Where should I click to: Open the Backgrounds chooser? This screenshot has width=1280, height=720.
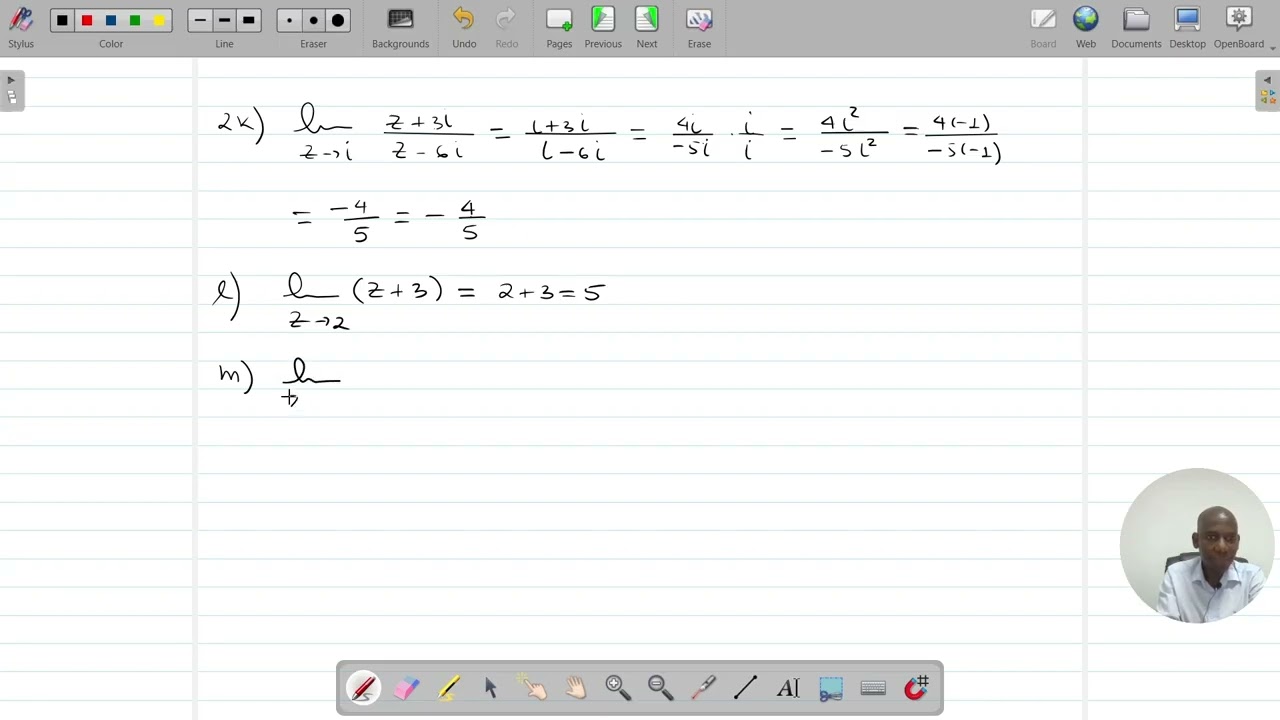[x=400, y=27]
